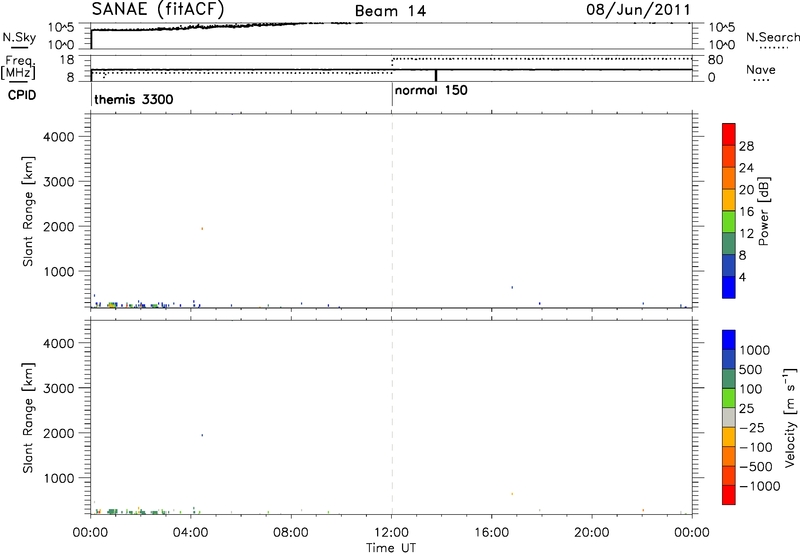Select the "Freq. [MHz]" label

pos(19,67)
